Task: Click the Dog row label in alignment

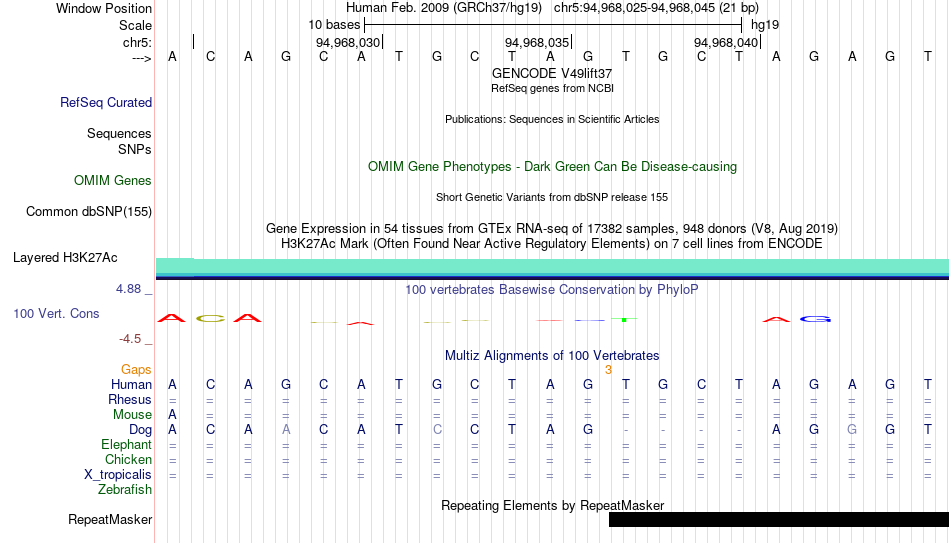Action: [140, 430]
